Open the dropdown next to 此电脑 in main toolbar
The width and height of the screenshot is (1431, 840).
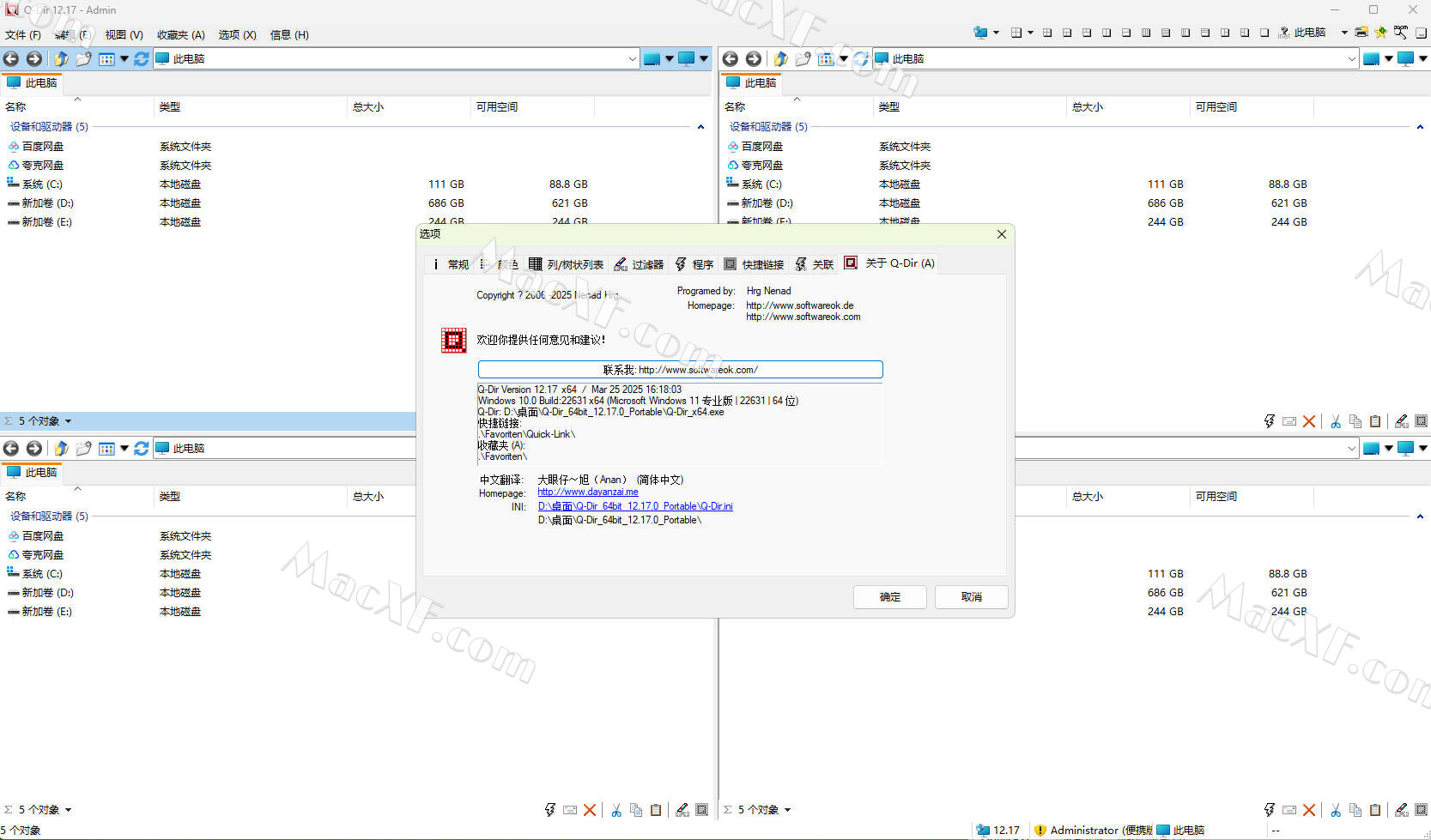tap(1344, 33)
